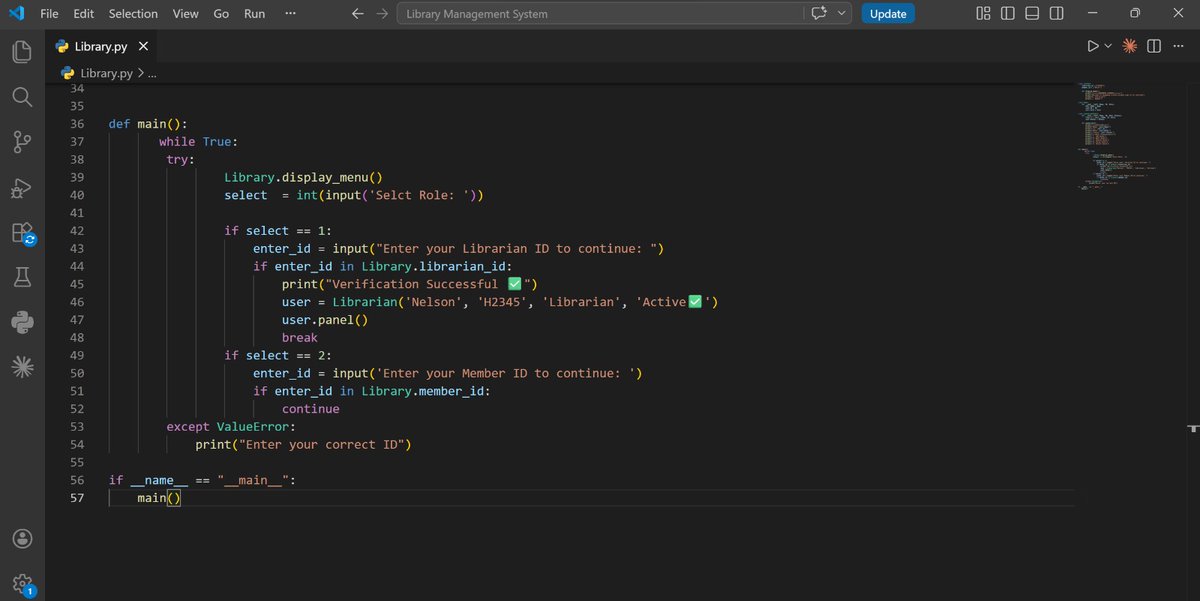1200x601 pixels.
Task: Click 'main()' call on line 57
Action: click(x=159, y=498)
